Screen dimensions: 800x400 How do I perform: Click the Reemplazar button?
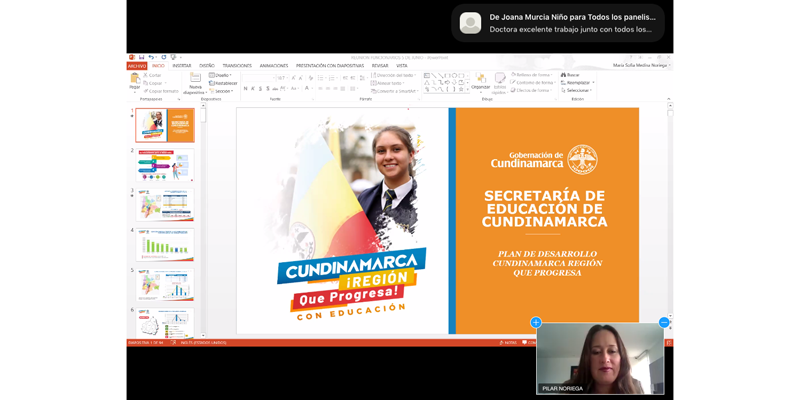(576, 83)
